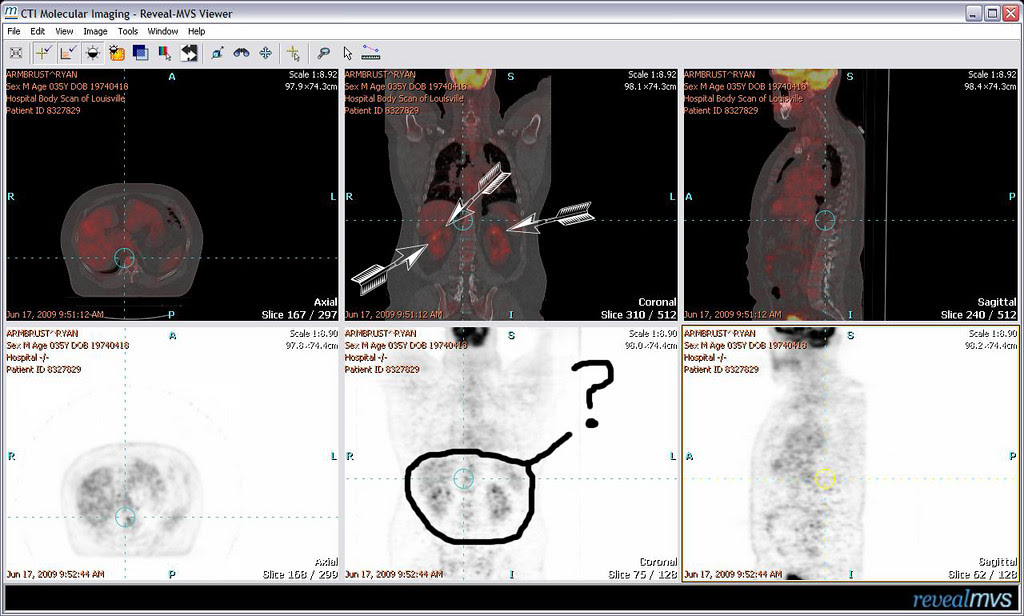This screenshot has width=1024, height=616.
Task: Toggle the axes overlay tool with checkmark
Action: click(x=68, y=53)
